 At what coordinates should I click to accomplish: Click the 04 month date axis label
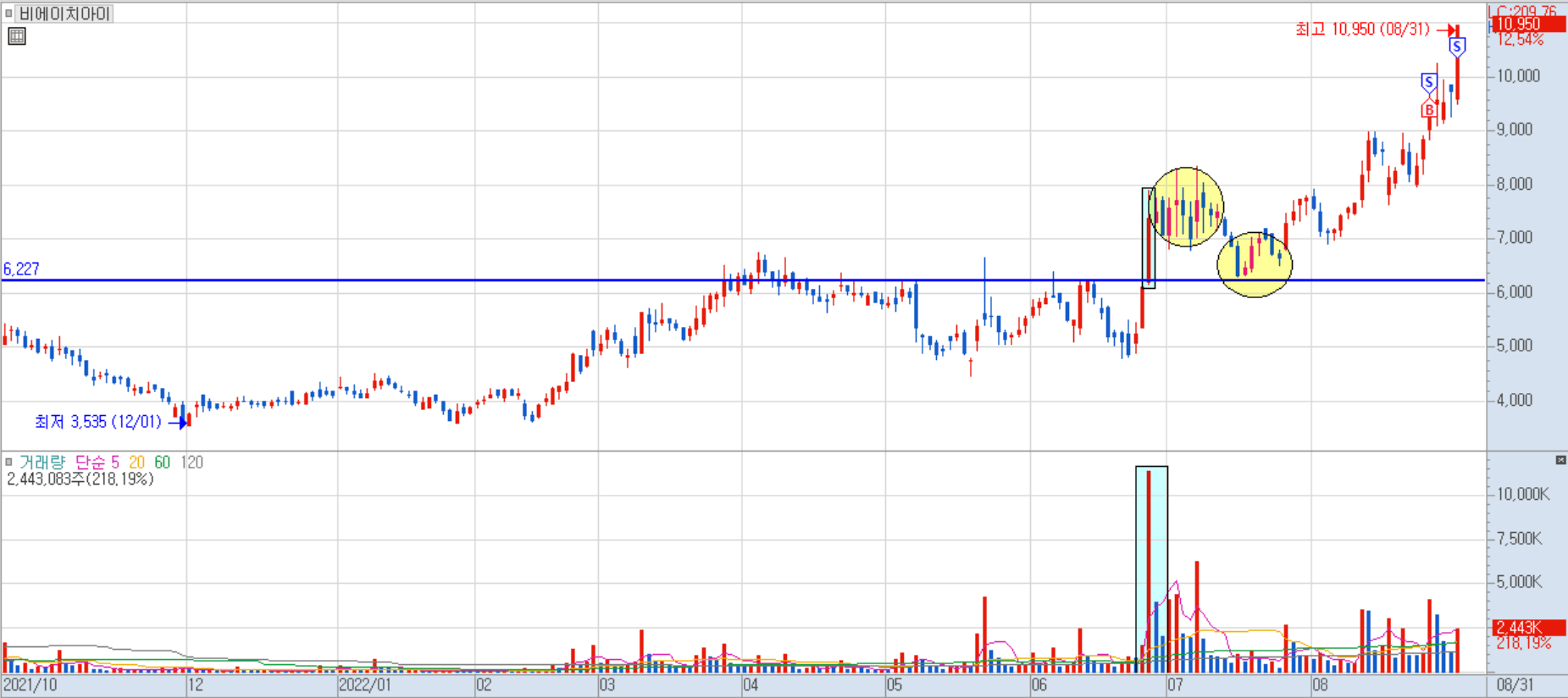click(x=751, y=685)
